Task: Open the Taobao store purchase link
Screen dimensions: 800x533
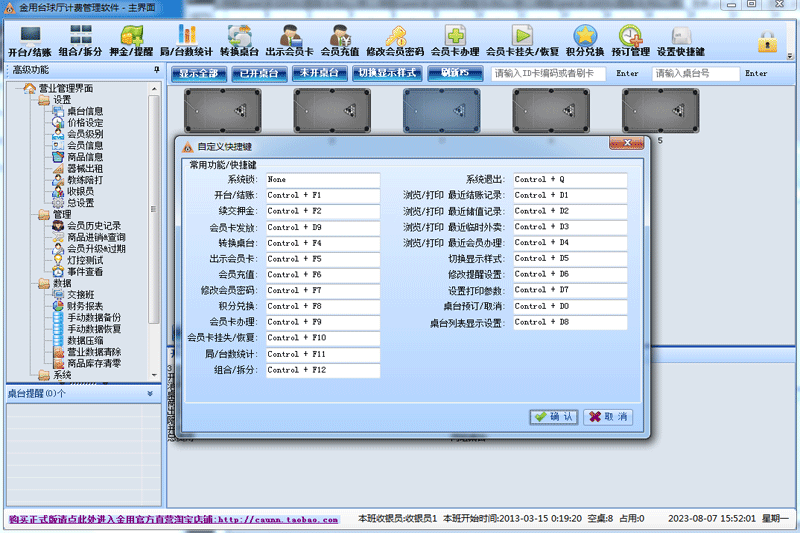Action: (173, 519)
